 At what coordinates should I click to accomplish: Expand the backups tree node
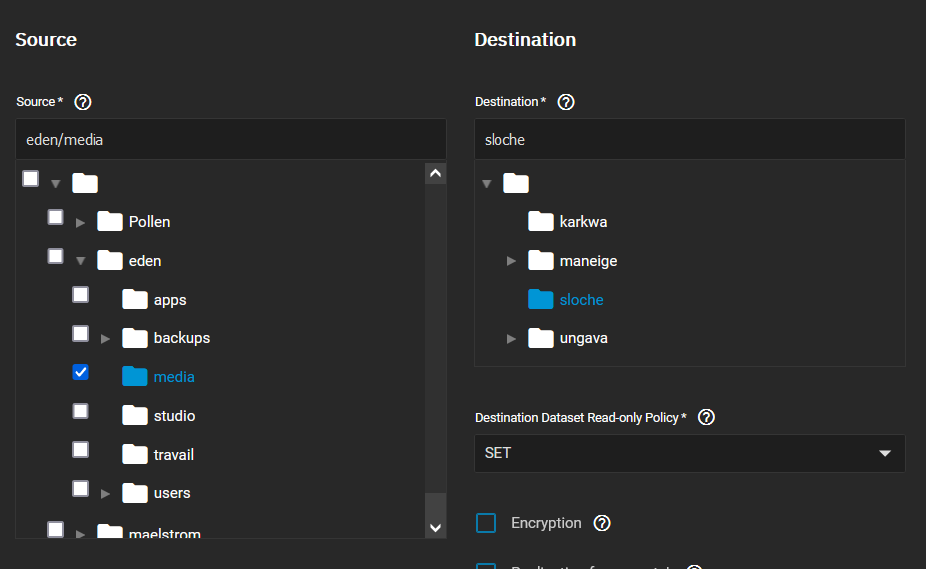105,339
